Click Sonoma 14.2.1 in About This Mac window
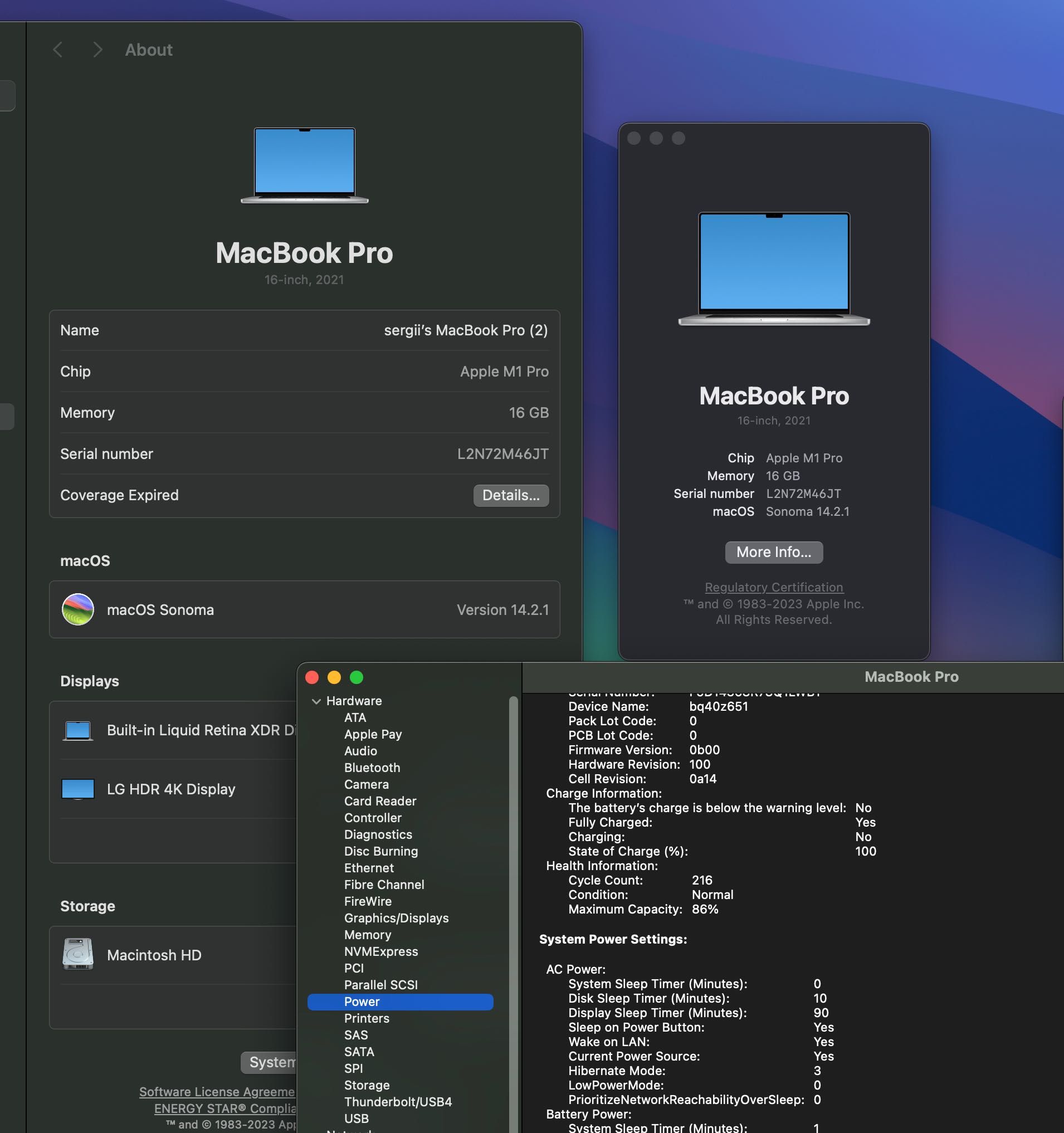The height and width of the screenshot is (1133, 1064). coord(807,511)
